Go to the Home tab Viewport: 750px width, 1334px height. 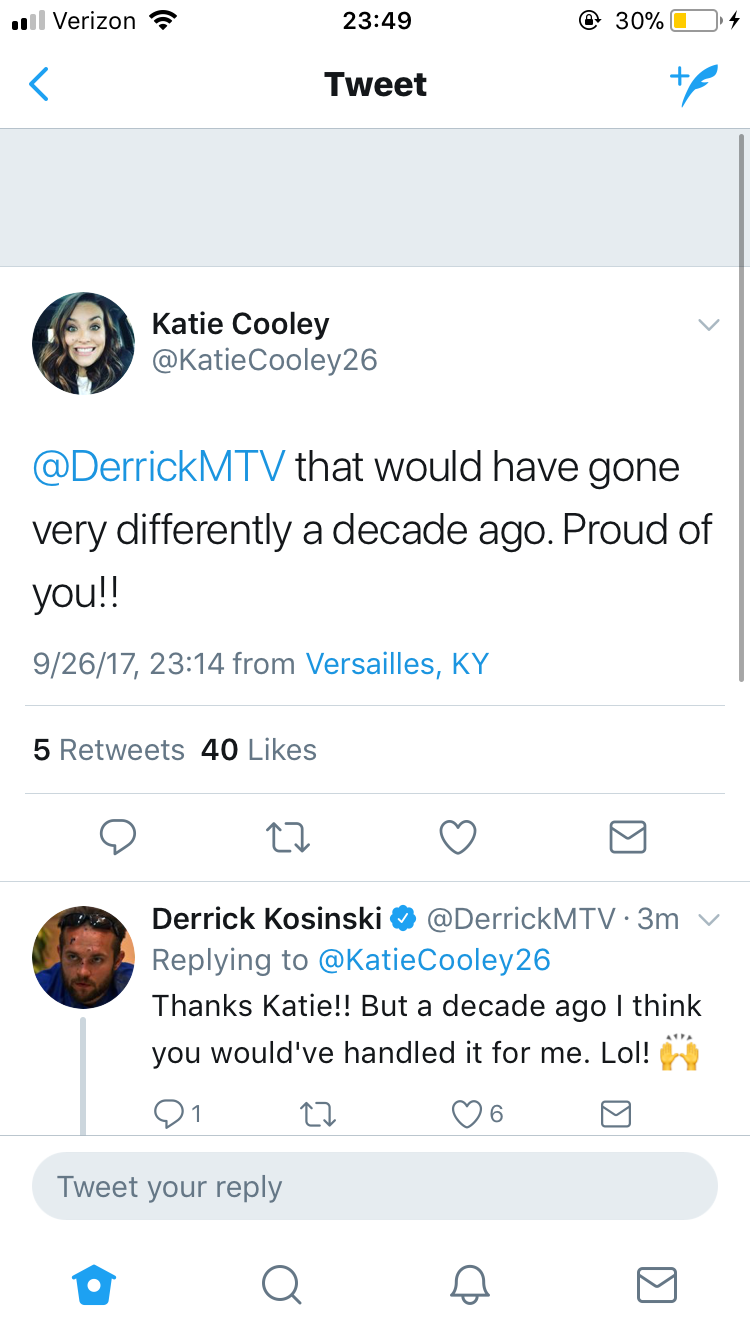click(94, 1284)
